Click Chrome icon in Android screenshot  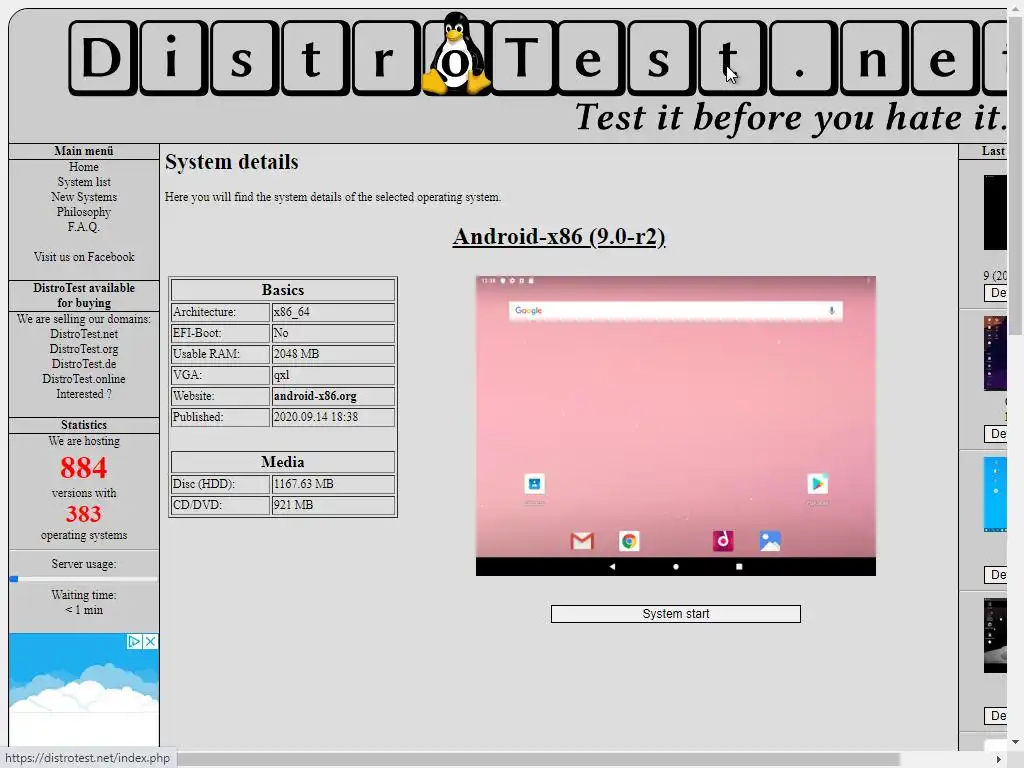pyautogui.click(x=629, y=541)
